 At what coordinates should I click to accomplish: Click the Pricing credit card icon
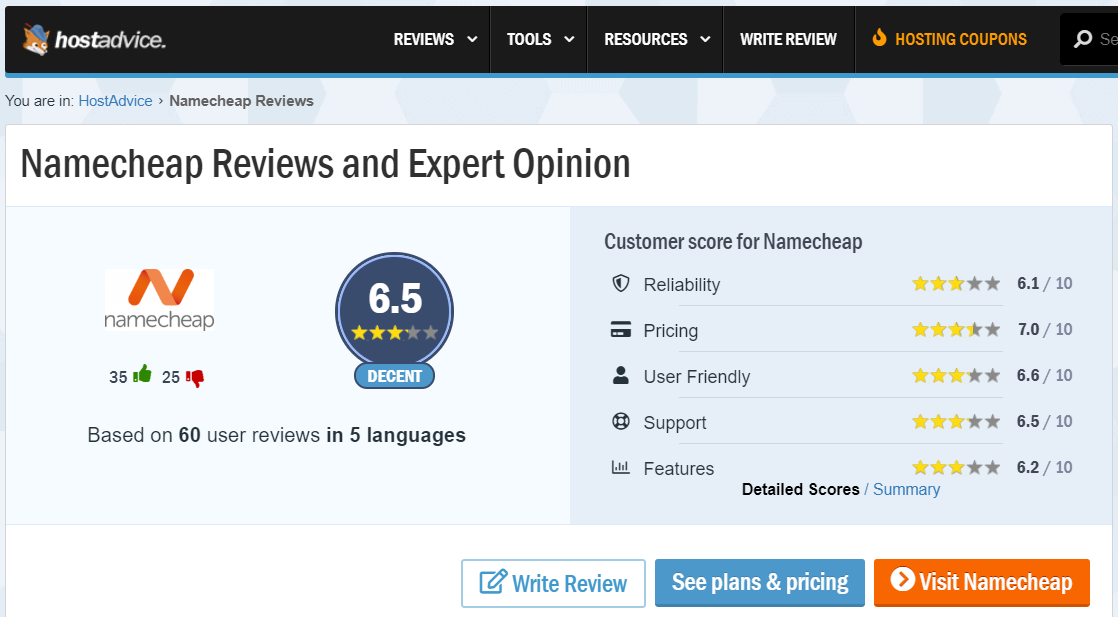(x=621, y=330)
